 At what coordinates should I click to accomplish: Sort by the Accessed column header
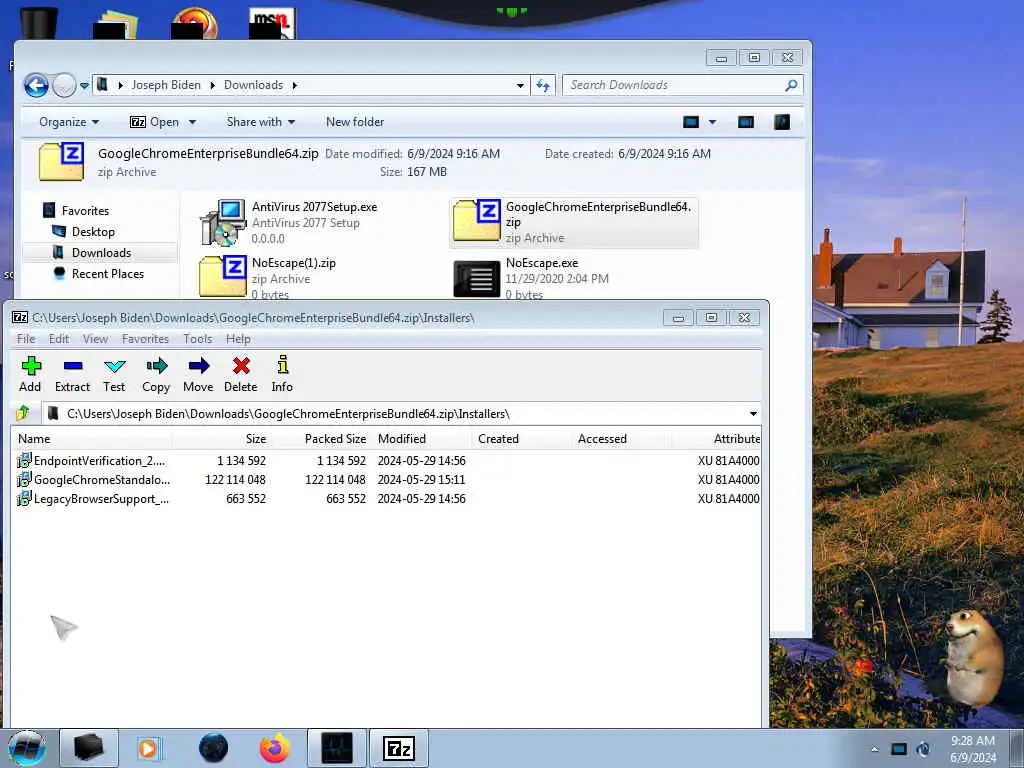pyautogui.click(x=621, y=439)
